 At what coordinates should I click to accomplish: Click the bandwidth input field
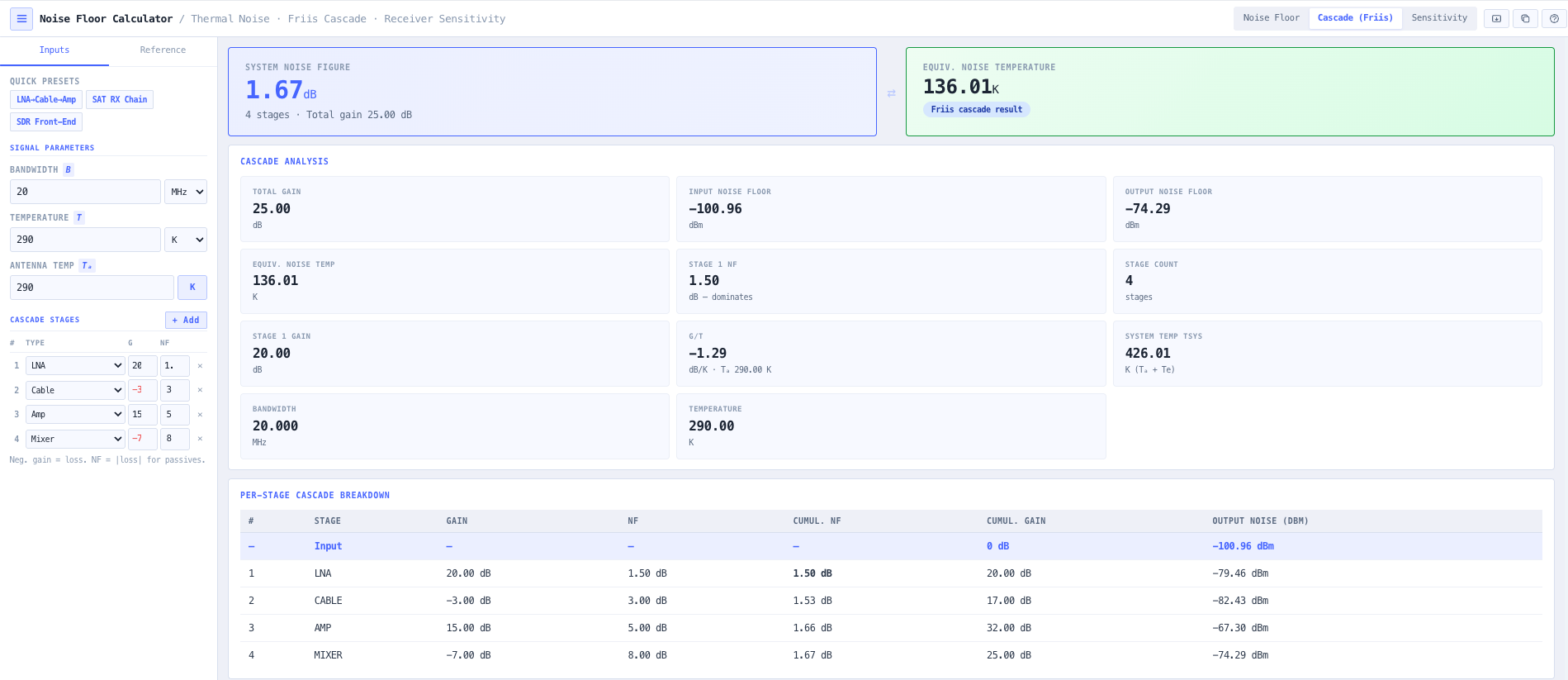[x=85, y=192]
